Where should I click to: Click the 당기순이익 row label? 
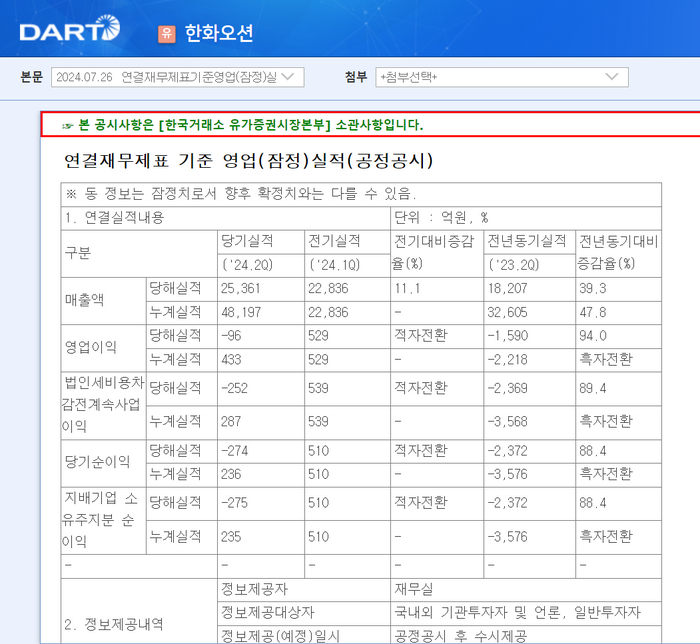pos(97,462)
